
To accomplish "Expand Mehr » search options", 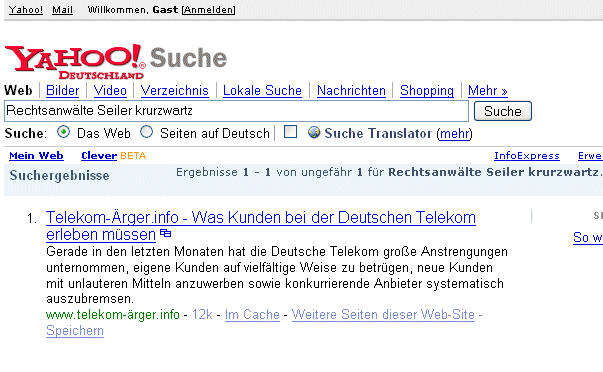I will pyautogui.click(x=488, y=91).
